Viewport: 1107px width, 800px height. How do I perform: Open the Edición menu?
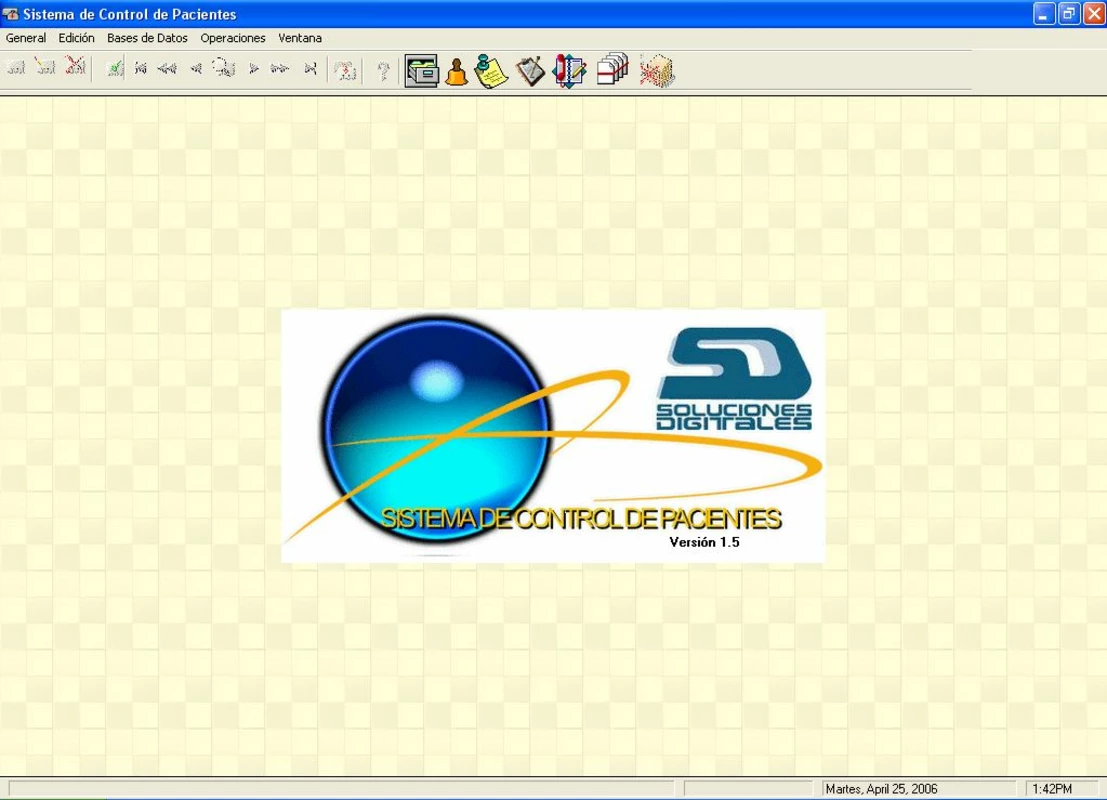[x=76, y=38]
